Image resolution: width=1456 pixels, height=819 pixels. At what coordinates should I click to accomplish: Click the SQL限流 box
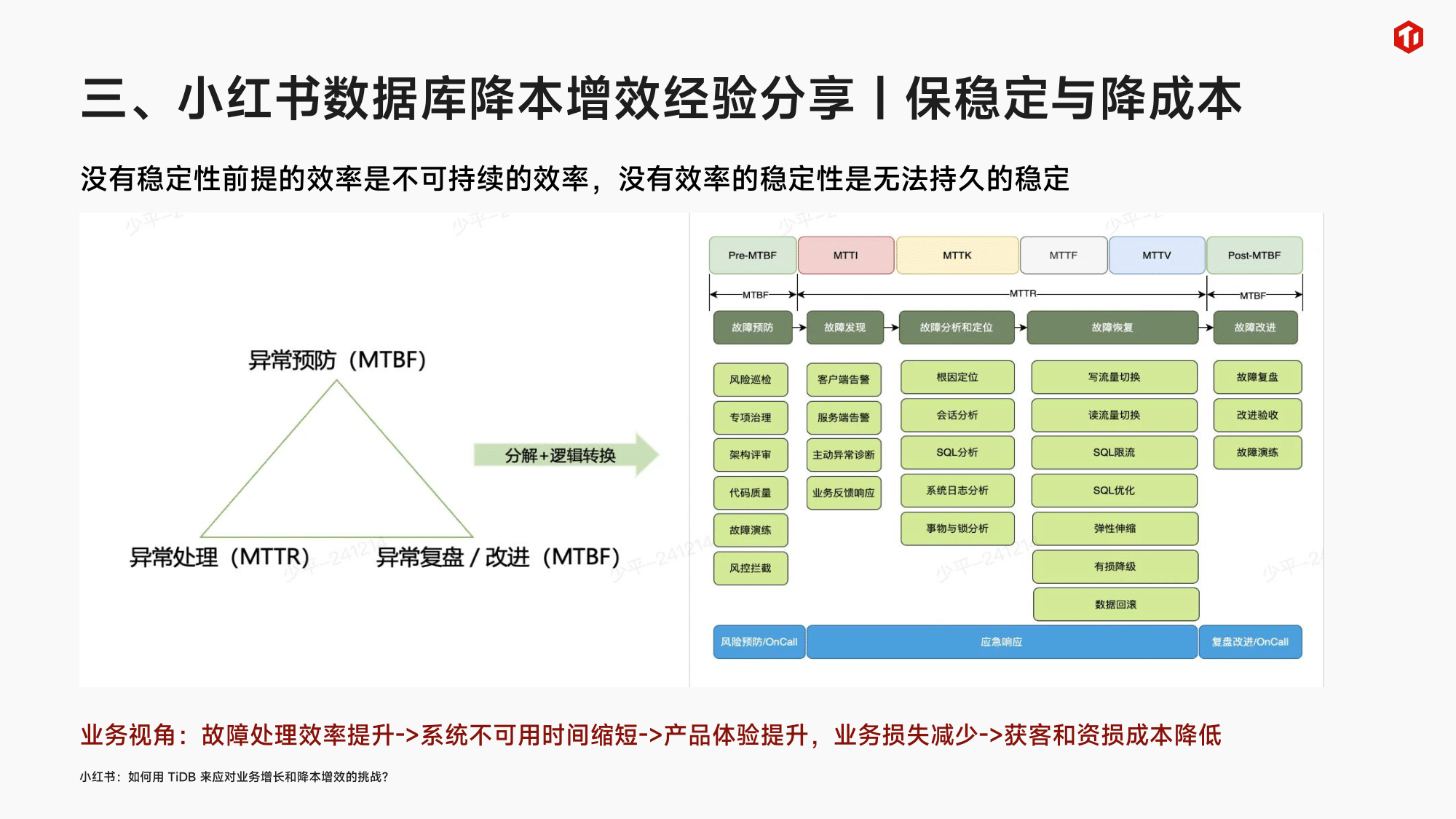1114,453
